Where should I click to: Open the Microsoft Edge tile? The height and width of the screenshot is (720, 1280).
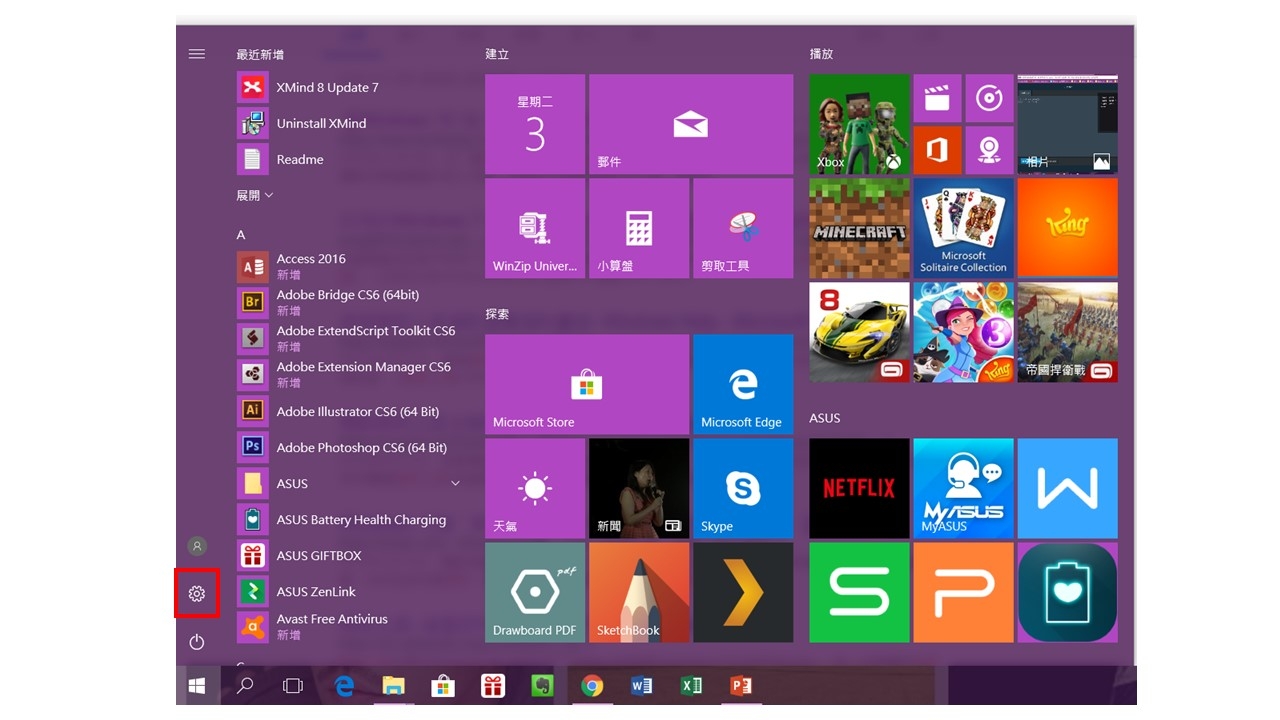click(x=743, y=384)
